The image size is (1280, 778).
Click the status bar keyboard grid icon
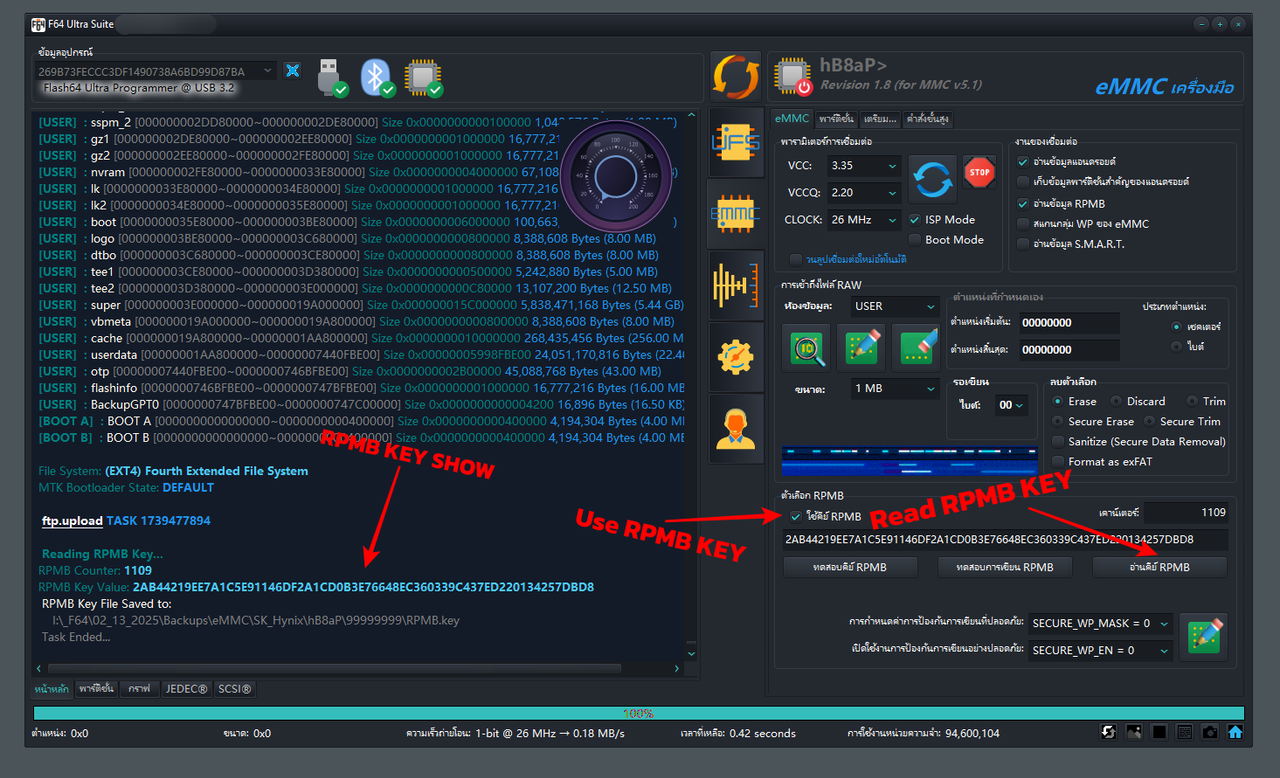click(x=1184, y=732)
